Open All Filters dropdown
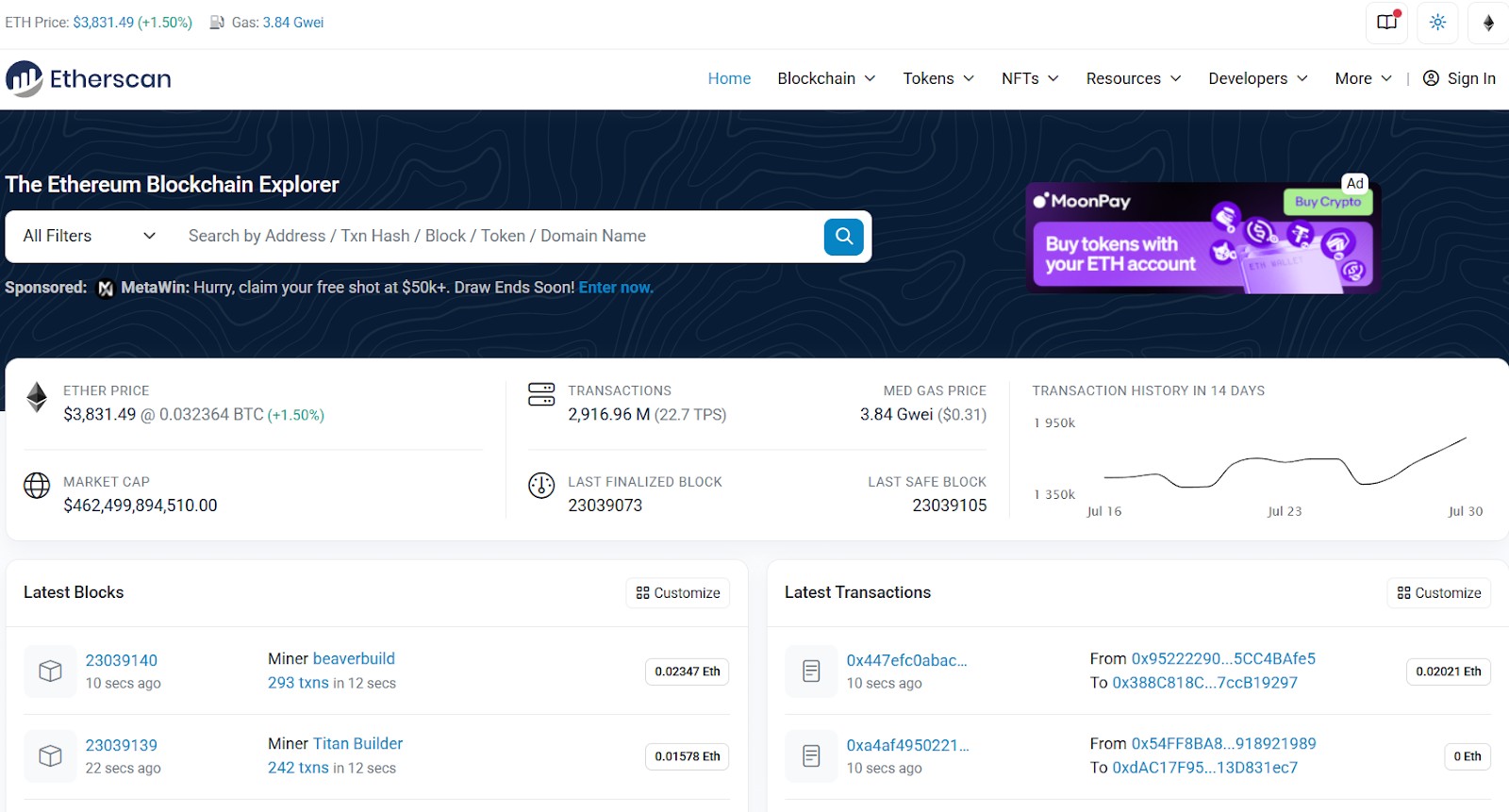This screenshot has height=812, width=1509. point(89,236)
